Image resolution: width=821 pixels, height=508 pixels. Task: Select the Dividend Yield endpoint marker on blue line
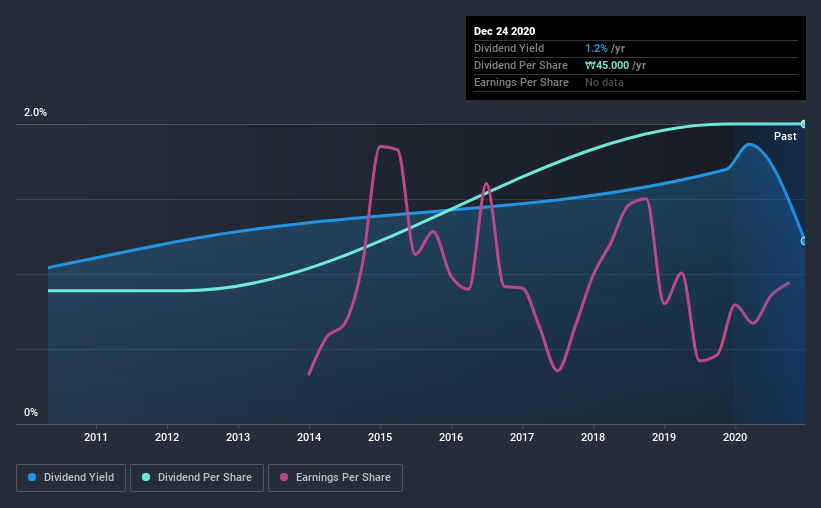(x=803, y=241)
